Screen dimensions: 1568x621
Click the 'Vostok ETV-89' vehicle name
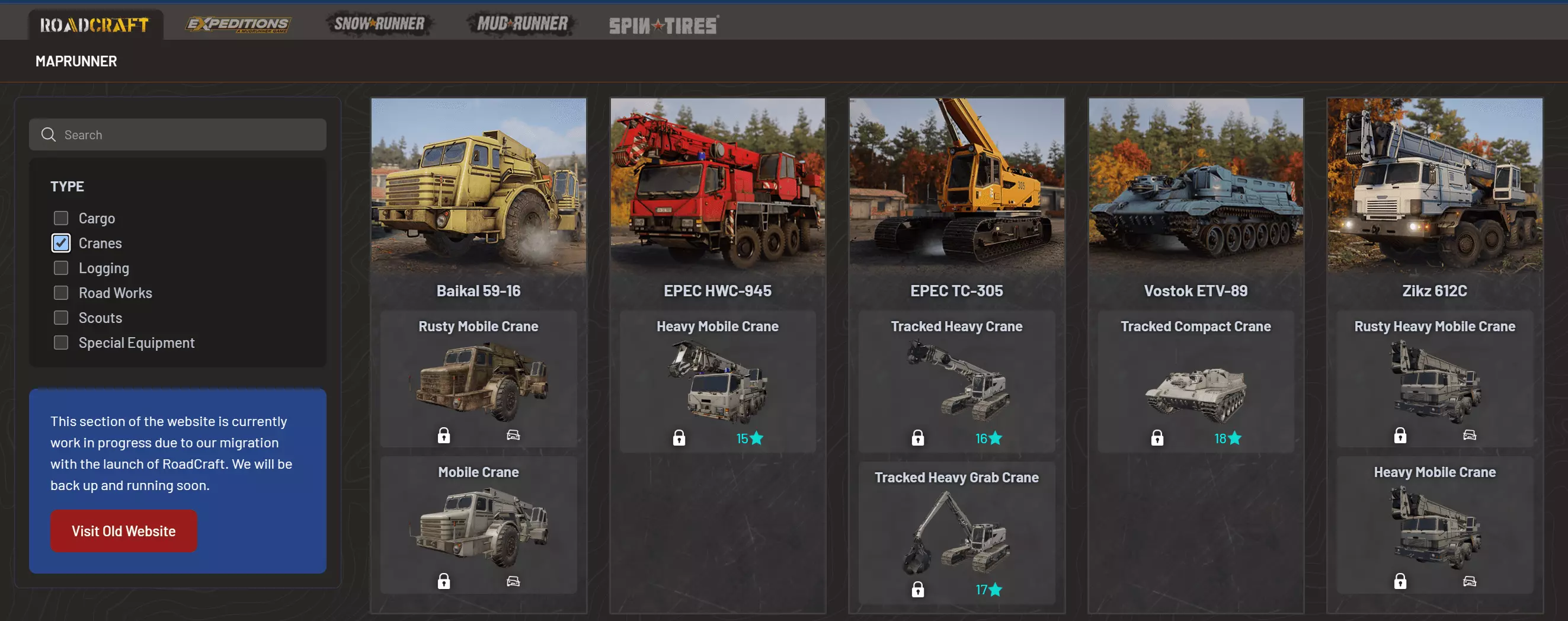coord(1196,291)
